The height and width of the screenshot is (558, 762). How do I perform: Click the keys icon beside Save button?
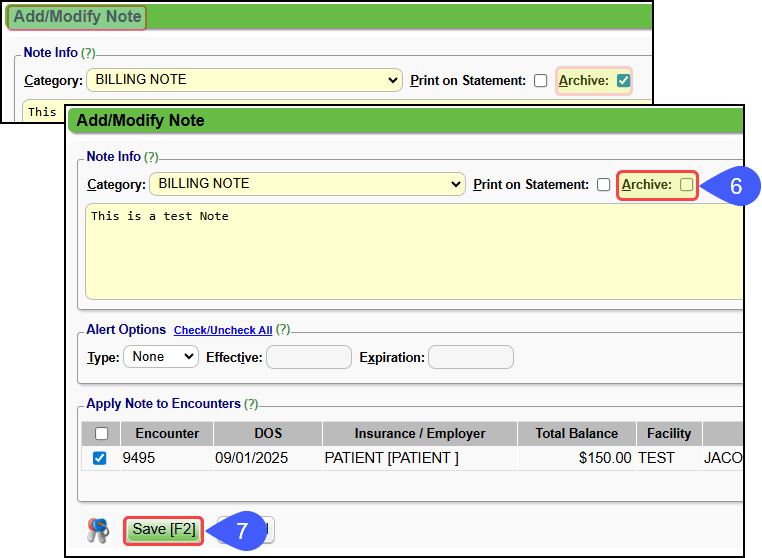97,530
